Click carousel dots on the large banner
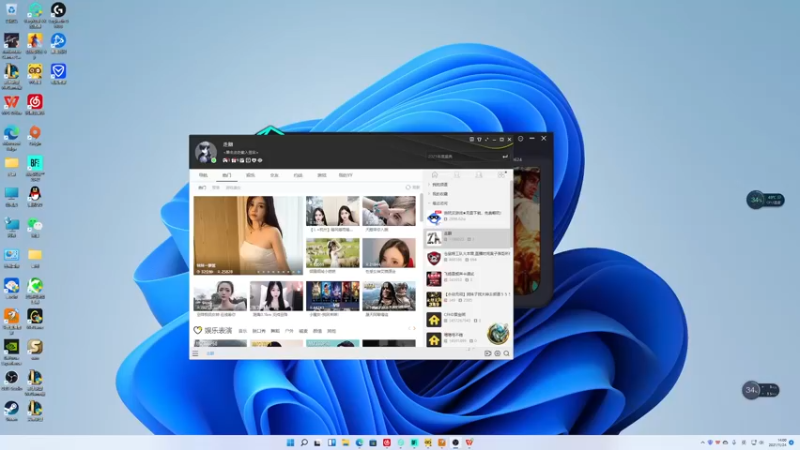Viewport: 800px width, 450px height. tap(279, 272)
